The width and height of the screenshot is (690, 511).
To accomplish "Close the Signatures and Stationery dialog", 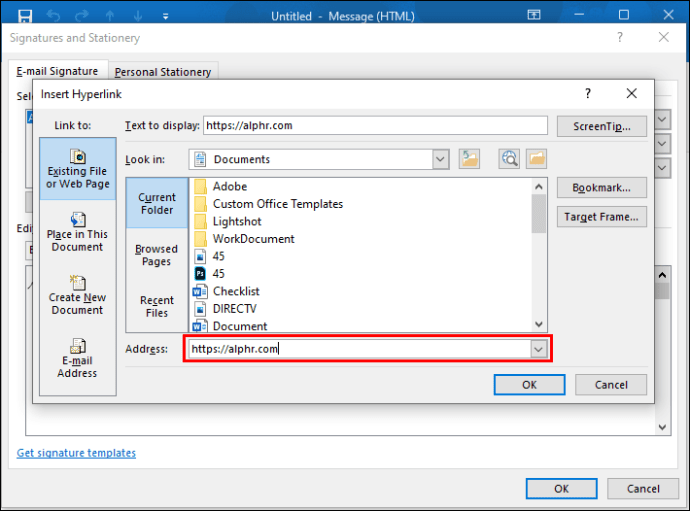I will coord(664,37).
